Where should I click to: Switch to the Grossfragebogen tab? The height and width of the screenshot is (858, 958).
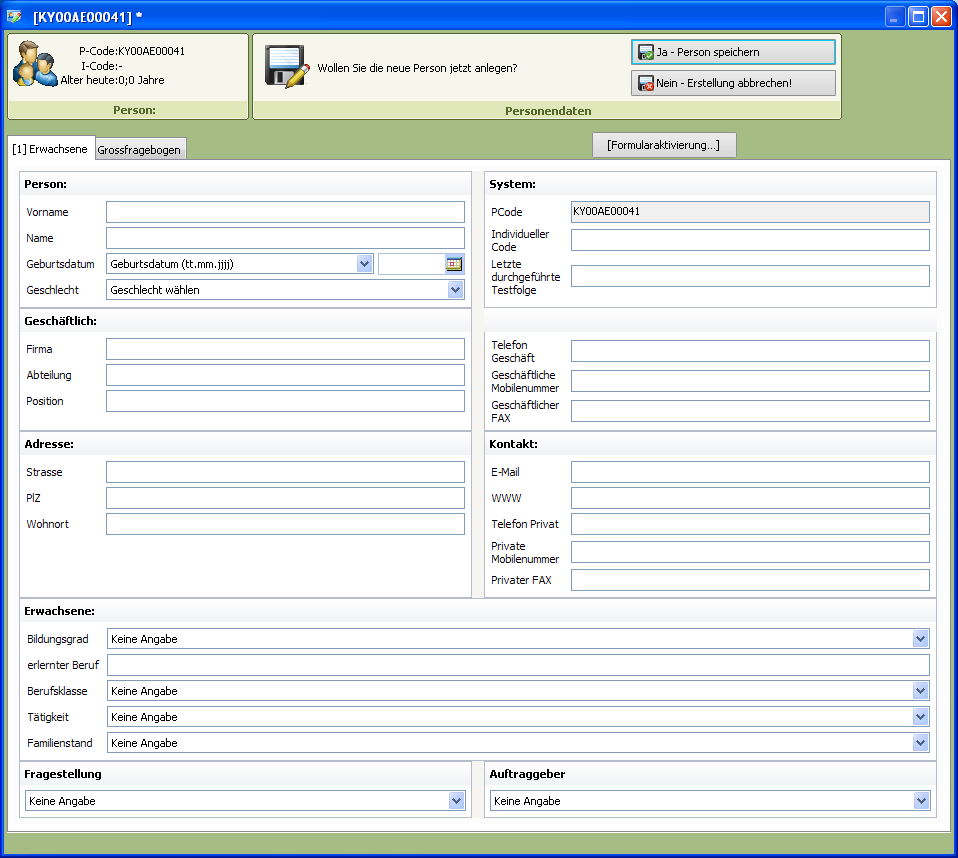tap(139, 150)
